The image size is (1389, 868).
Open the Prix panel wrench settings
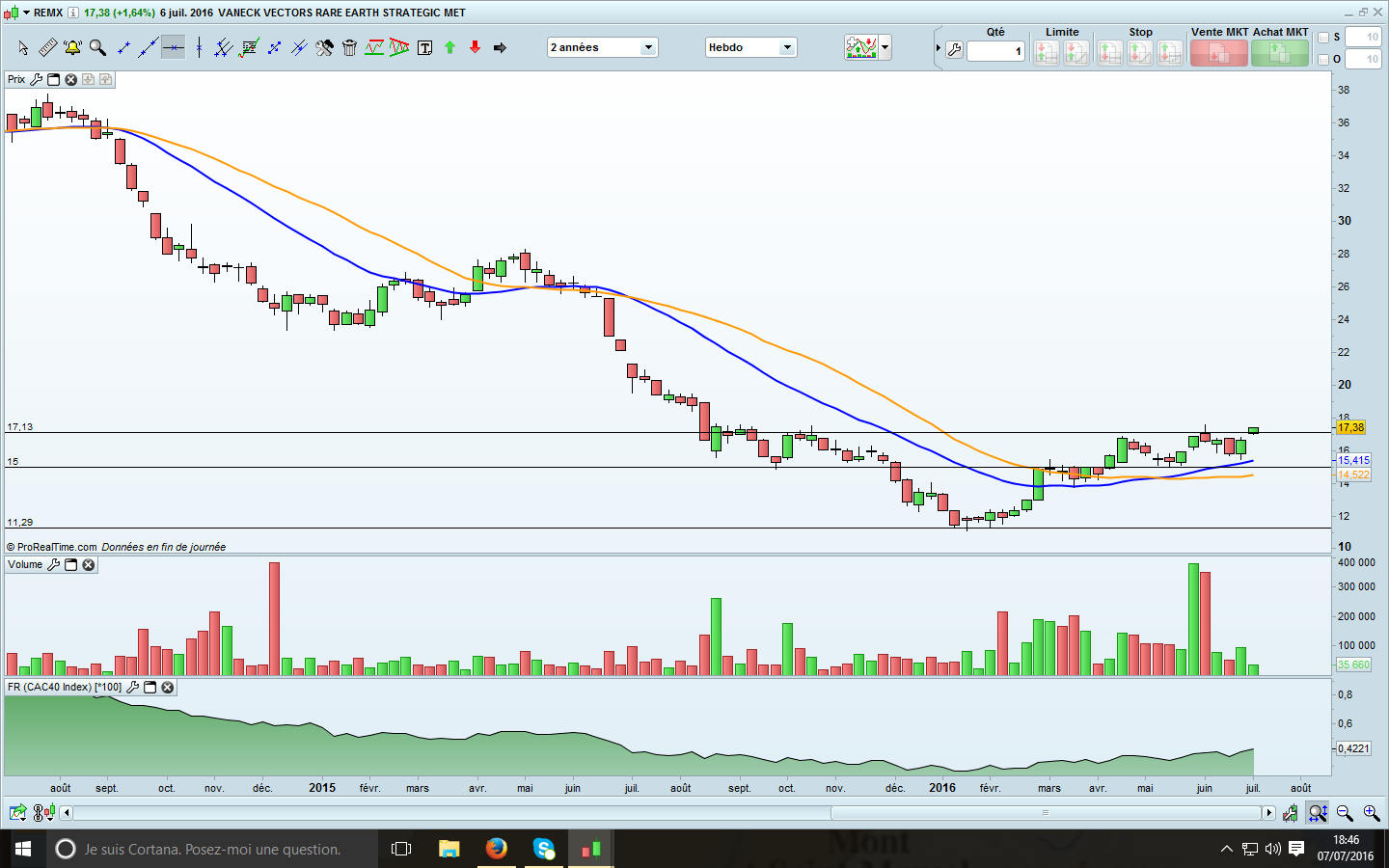pyautogui.click(x=37, y=79)
